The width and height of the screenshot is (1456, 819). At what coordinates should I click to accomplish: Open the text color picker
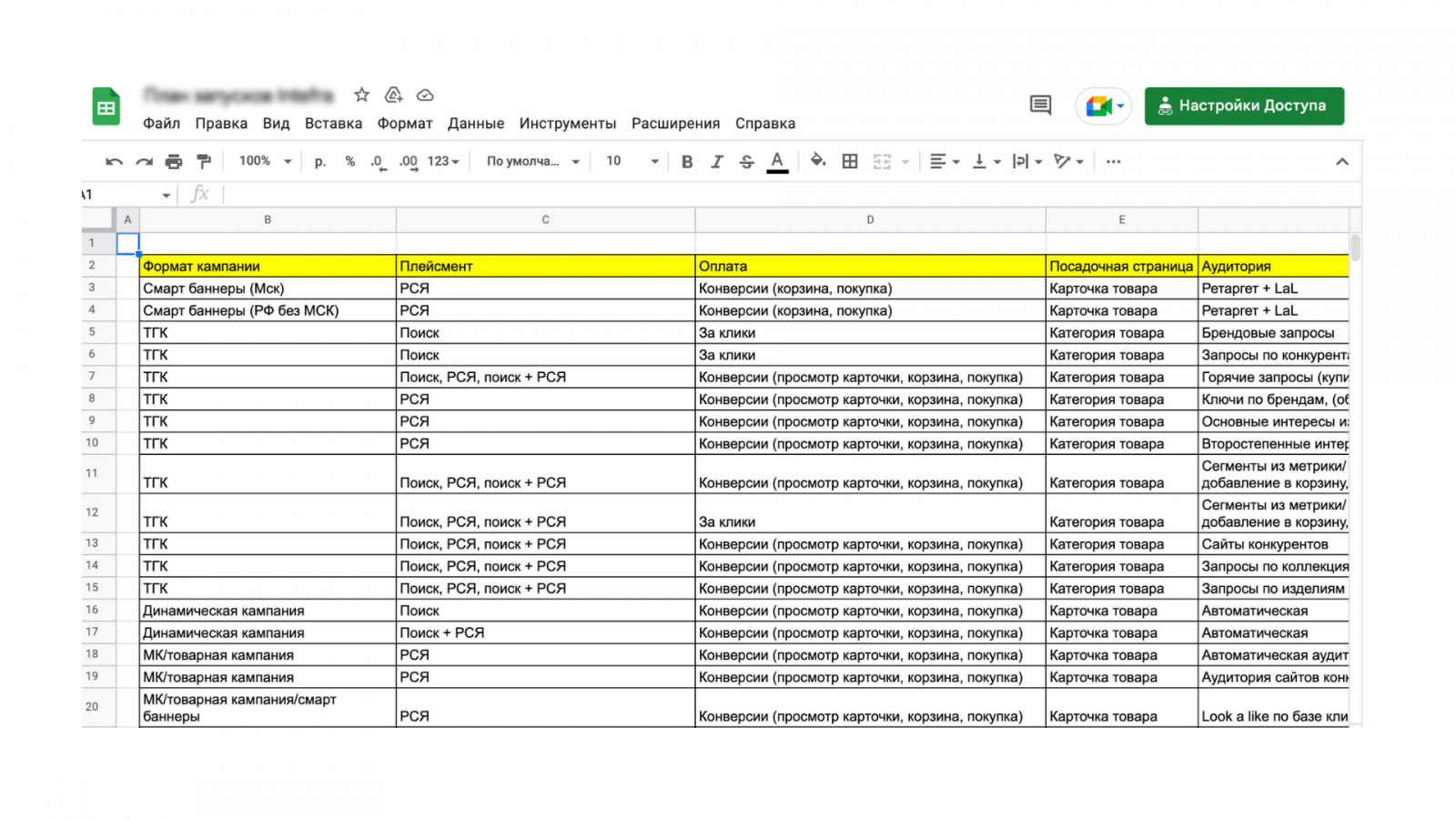777,162
